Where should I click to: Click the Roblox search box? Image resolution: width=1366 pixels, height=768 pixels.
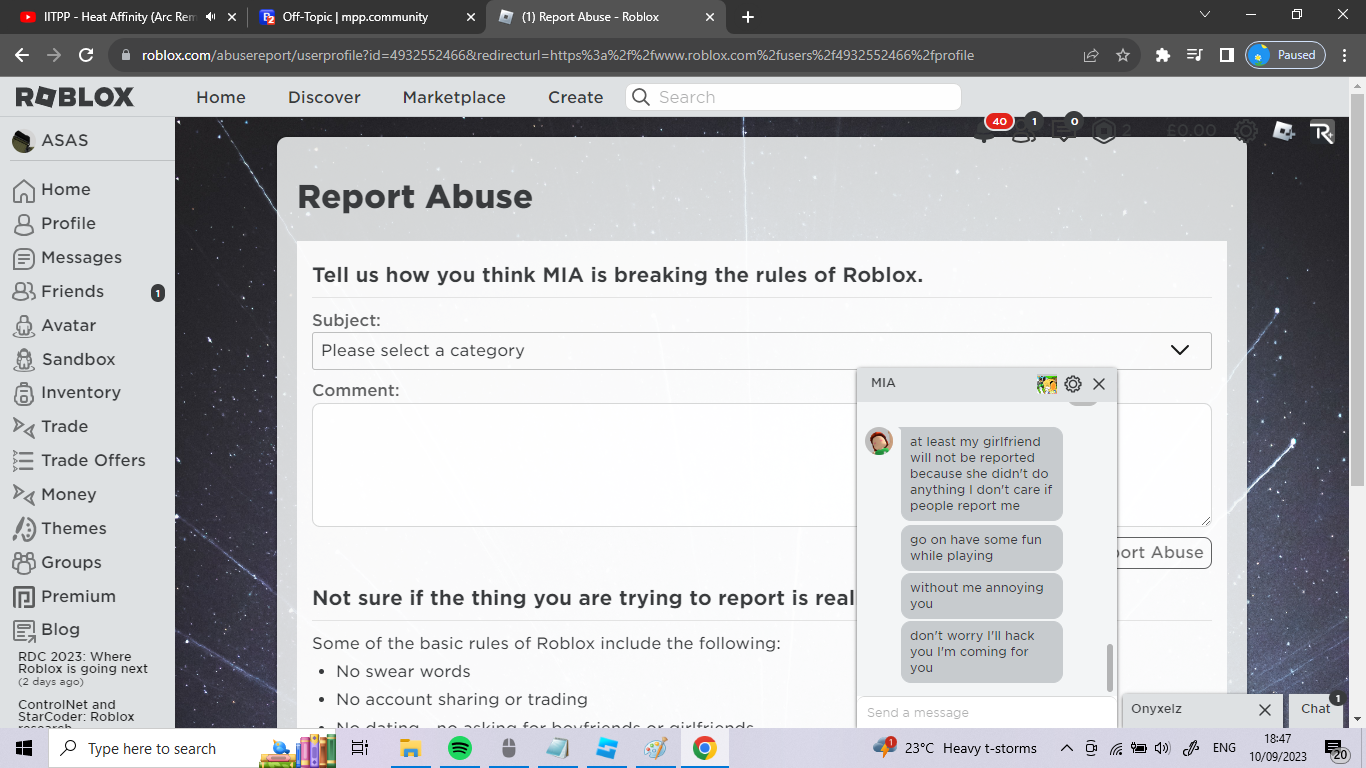pyautogui.click(x=793, y=97)
